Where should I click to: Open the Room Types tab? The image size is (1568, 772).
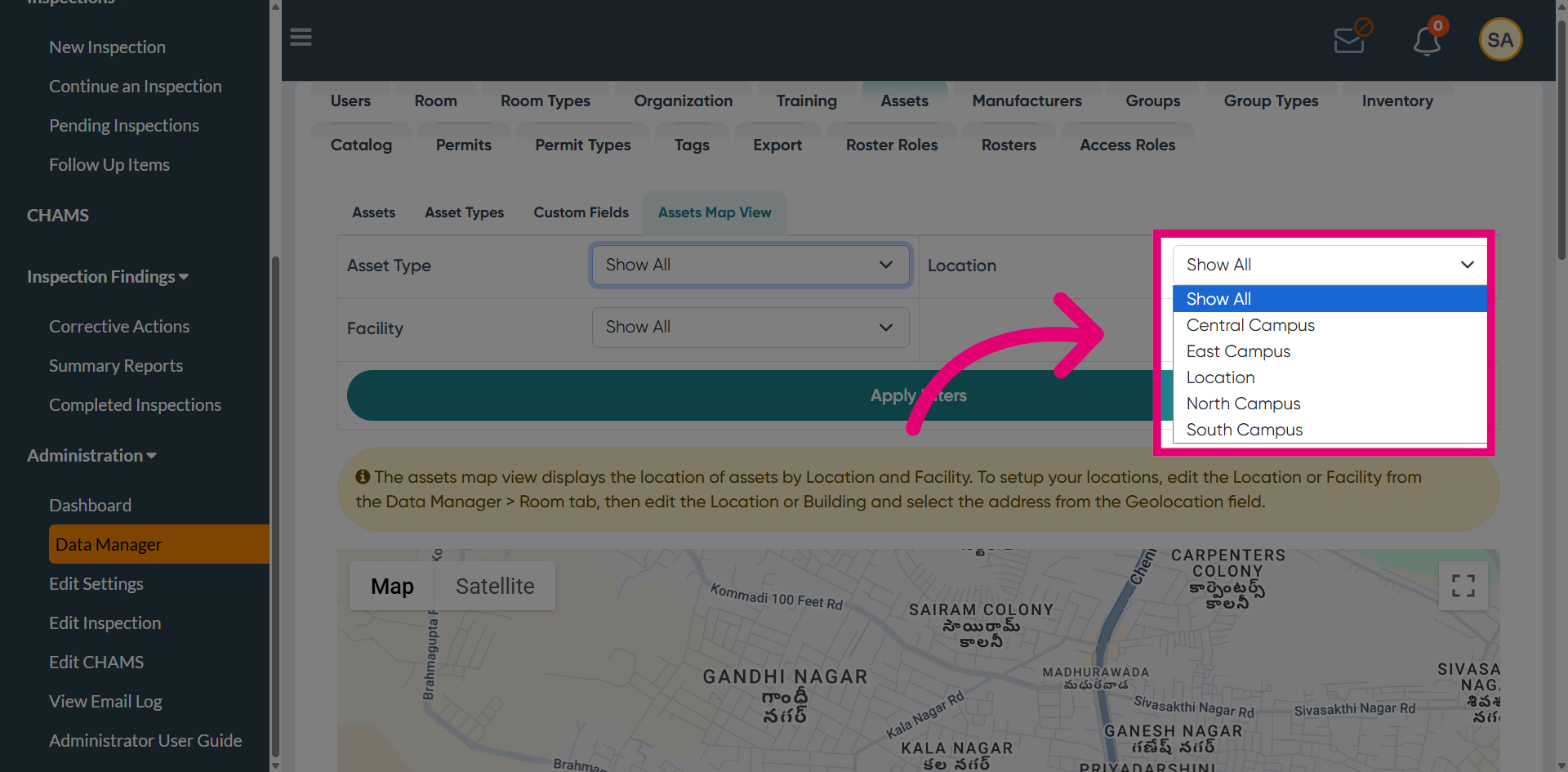[x=546, y=101]
